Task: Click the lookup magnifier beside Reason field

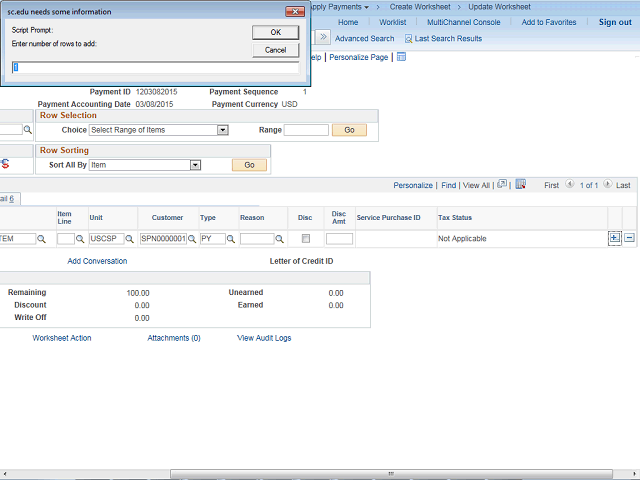Action: tap(280, 239)
